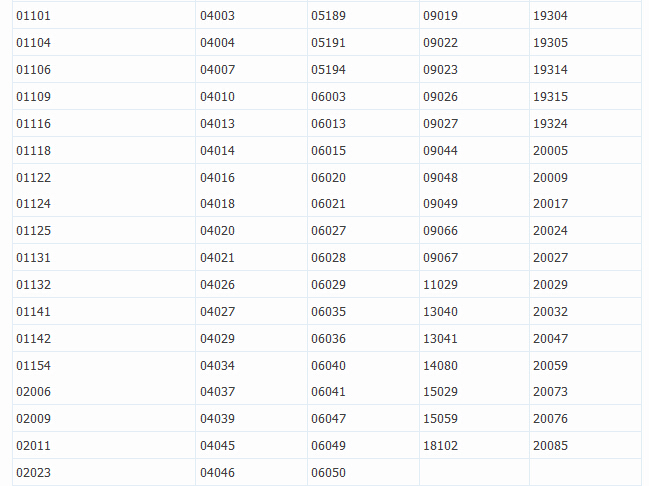Select code 20085
649x486 pixels.
point(550,446)
